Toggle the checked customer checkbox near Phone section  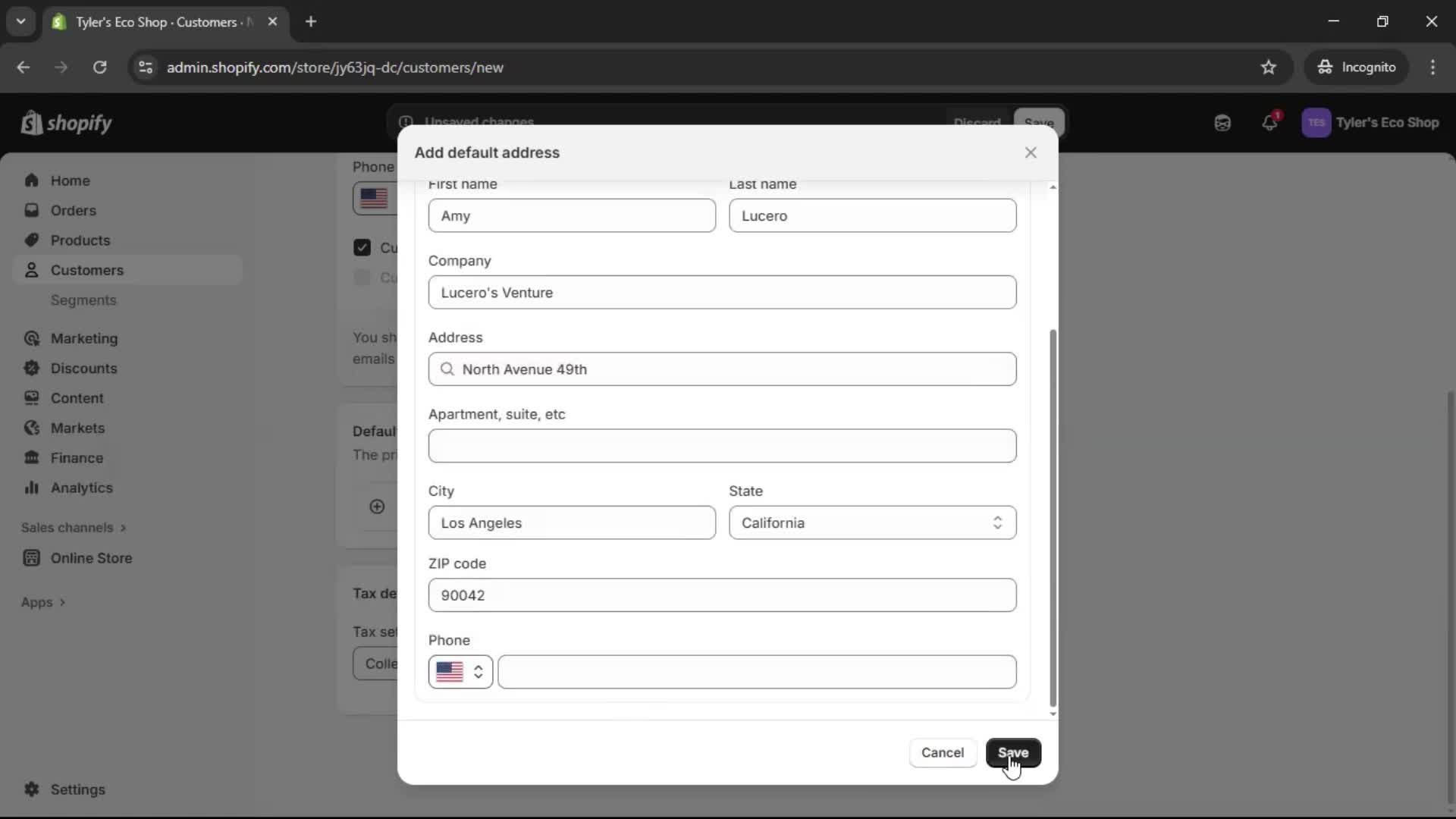[362, 247]
